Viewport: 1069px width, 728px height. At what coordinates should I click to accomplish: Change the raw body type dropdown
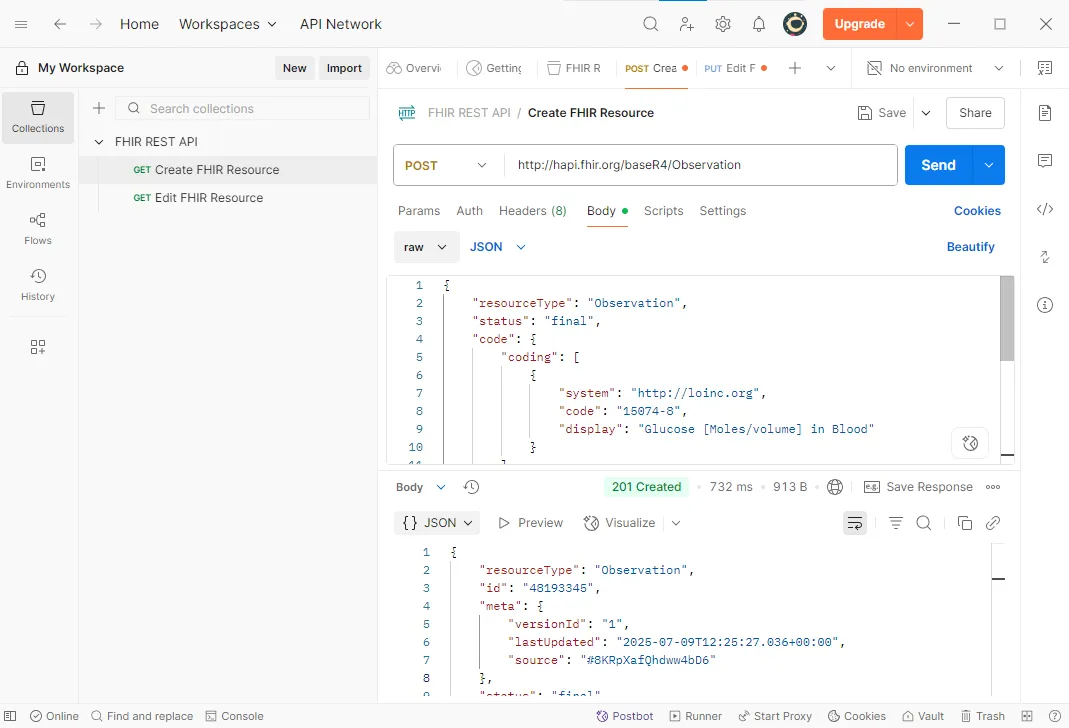(x=425, y=247)
